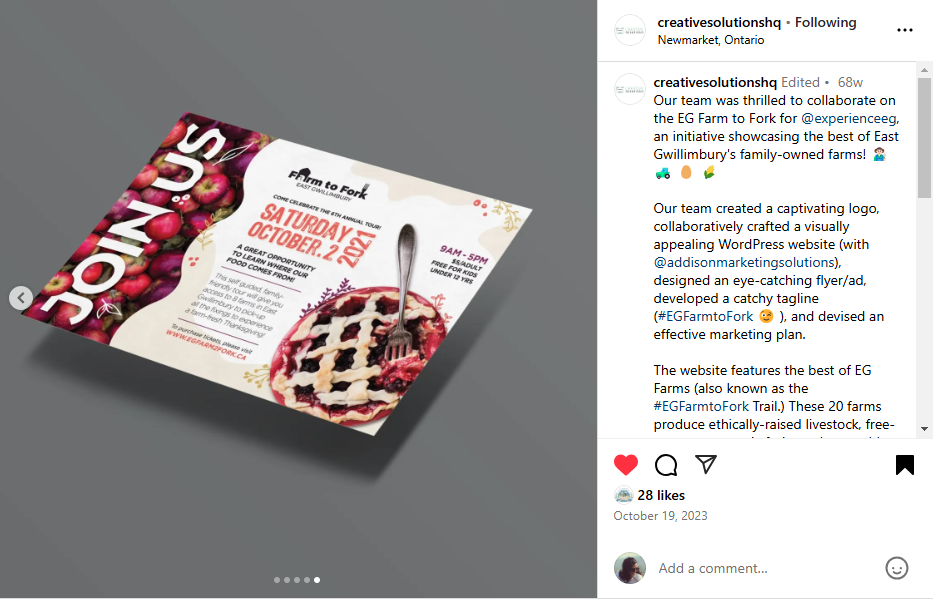Share the post via paper plane icon
Viewport: 933px width, 600px height.
[x=706, y=464]
